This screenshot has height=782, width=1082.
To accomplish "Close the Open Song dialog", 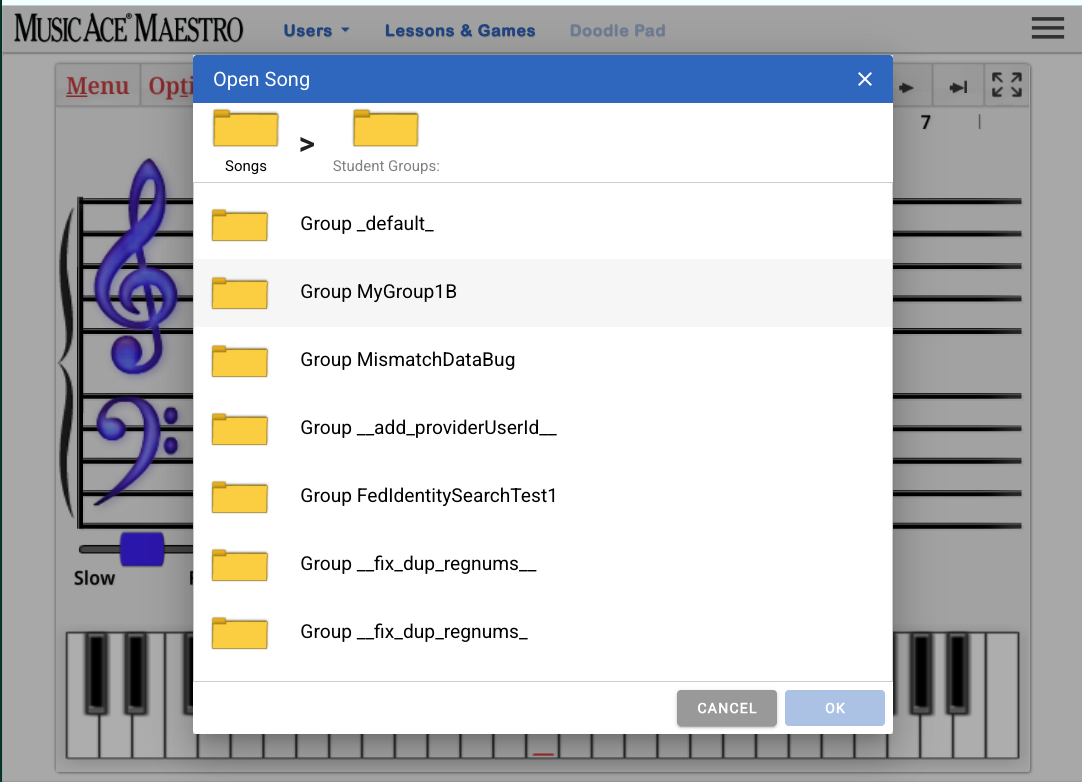I will [x=865, y=79].
